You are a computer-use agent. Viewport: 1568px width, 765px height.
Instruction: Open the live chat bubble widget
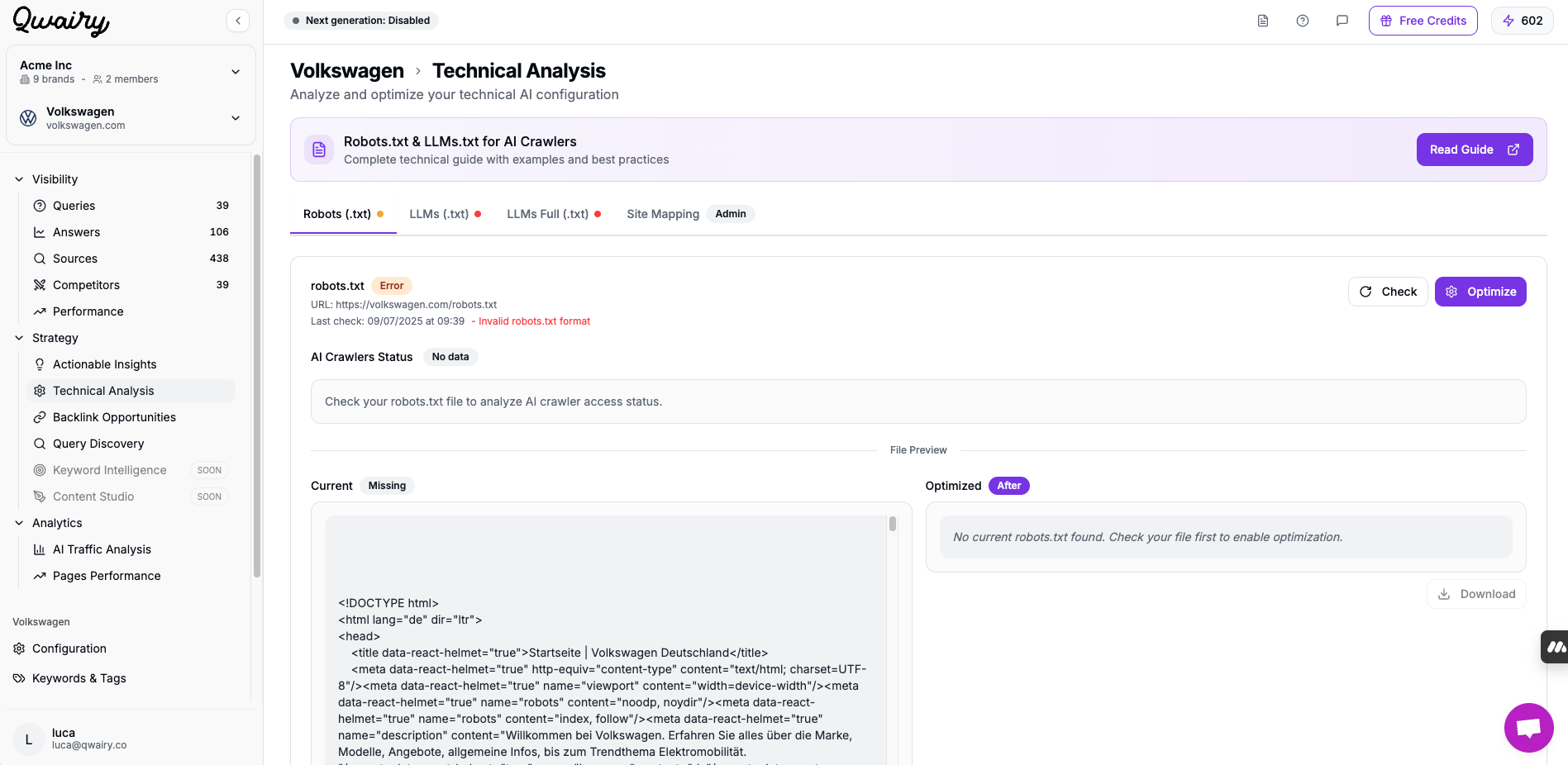tap(1529, 728)
